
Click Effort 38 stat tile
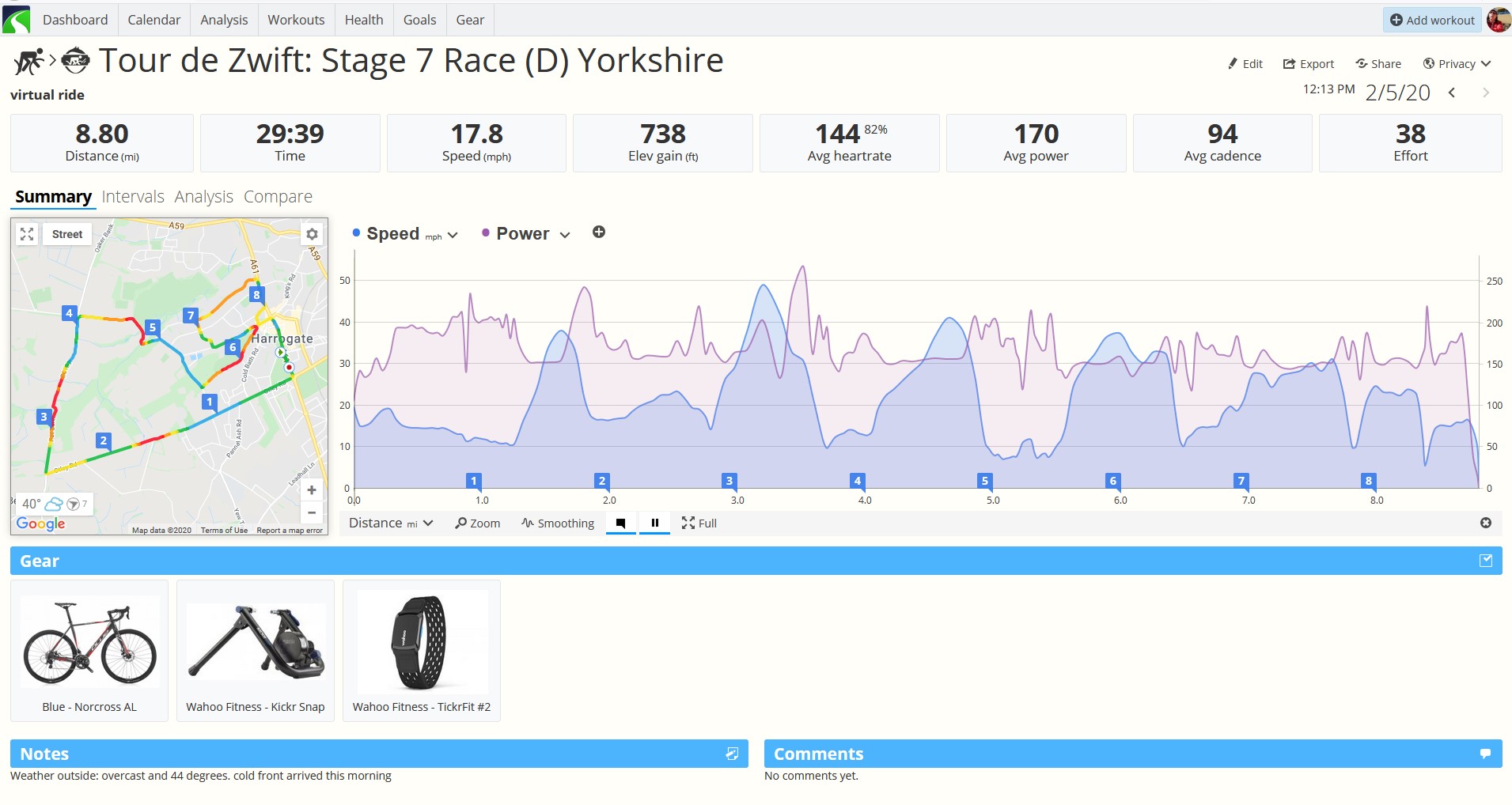1410,143
